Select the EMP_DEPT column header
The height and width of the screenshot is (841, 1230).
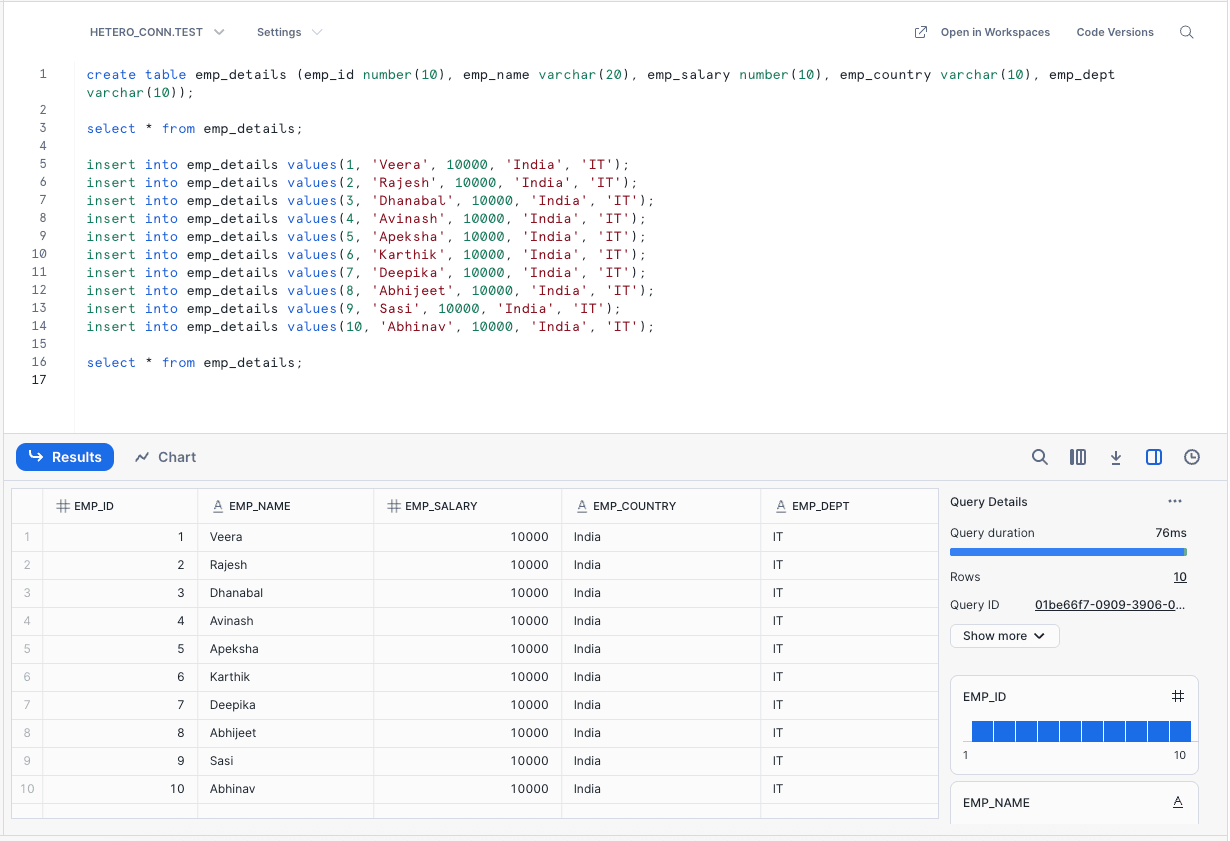tap(849, 506)
